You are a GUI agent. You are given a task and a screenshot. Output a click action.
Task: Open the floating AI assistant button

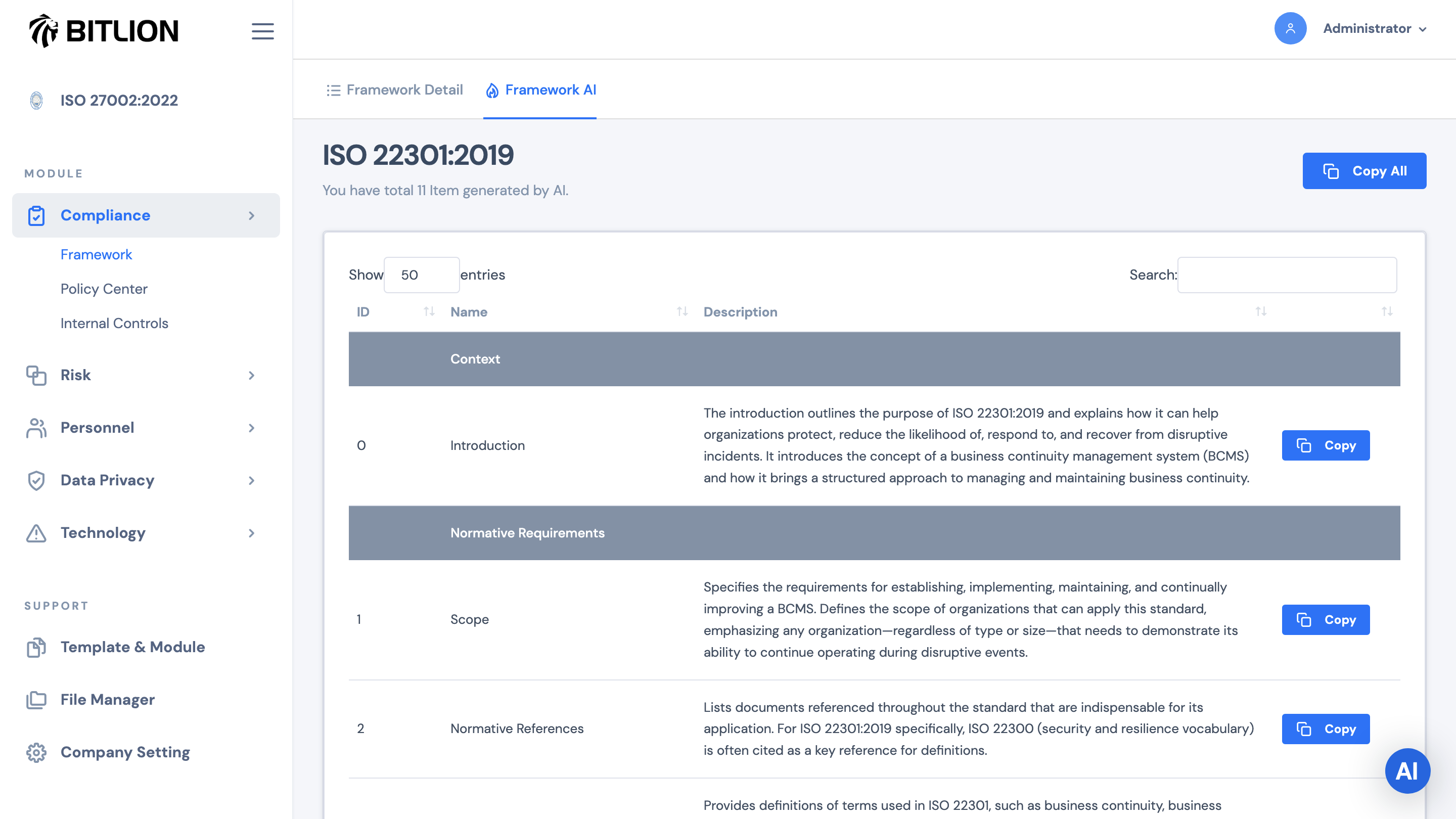[x=1407, y=771]
